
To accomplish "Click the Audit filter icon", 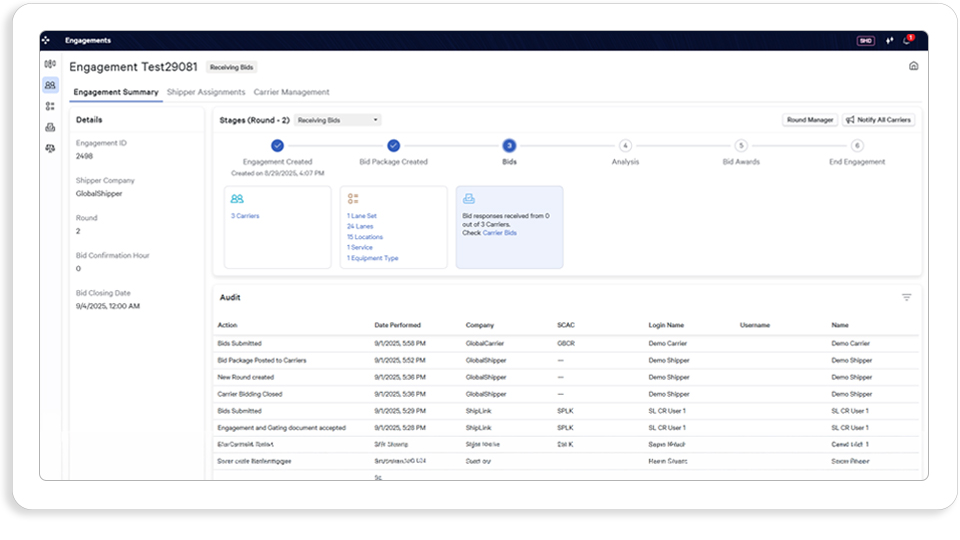I will point(906,298).
